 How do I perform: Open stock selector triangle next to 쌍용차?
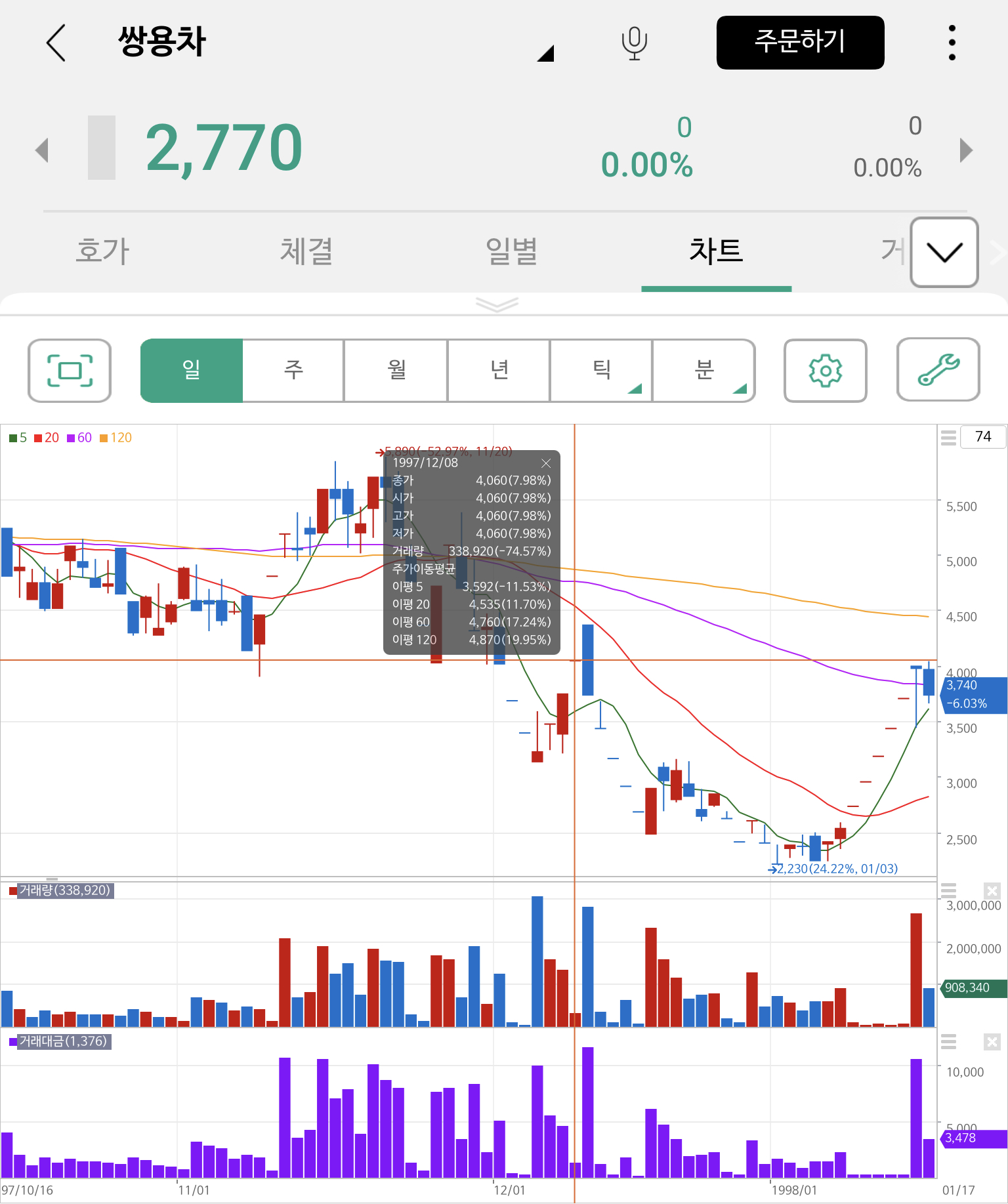point(545,53)
